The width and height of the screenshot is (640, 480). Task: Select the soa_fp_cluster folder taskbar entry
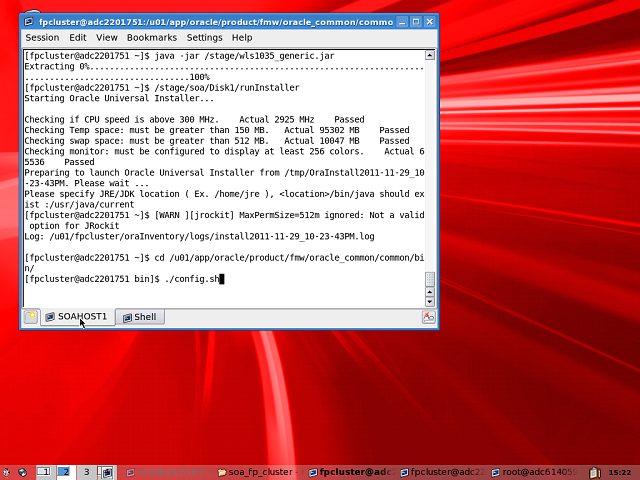coord(258,472)
